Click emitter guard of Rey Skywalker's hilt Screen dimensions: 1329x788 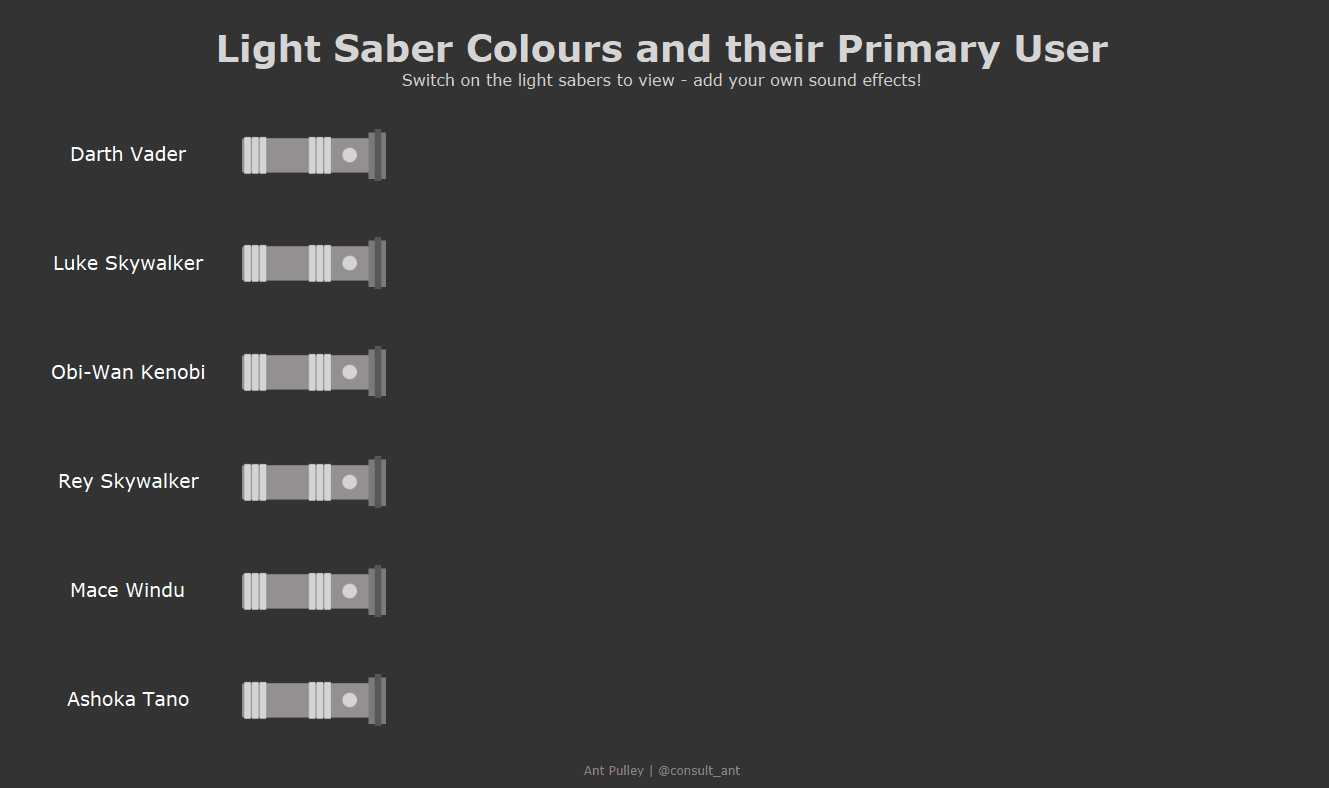(x=377, y=482)
